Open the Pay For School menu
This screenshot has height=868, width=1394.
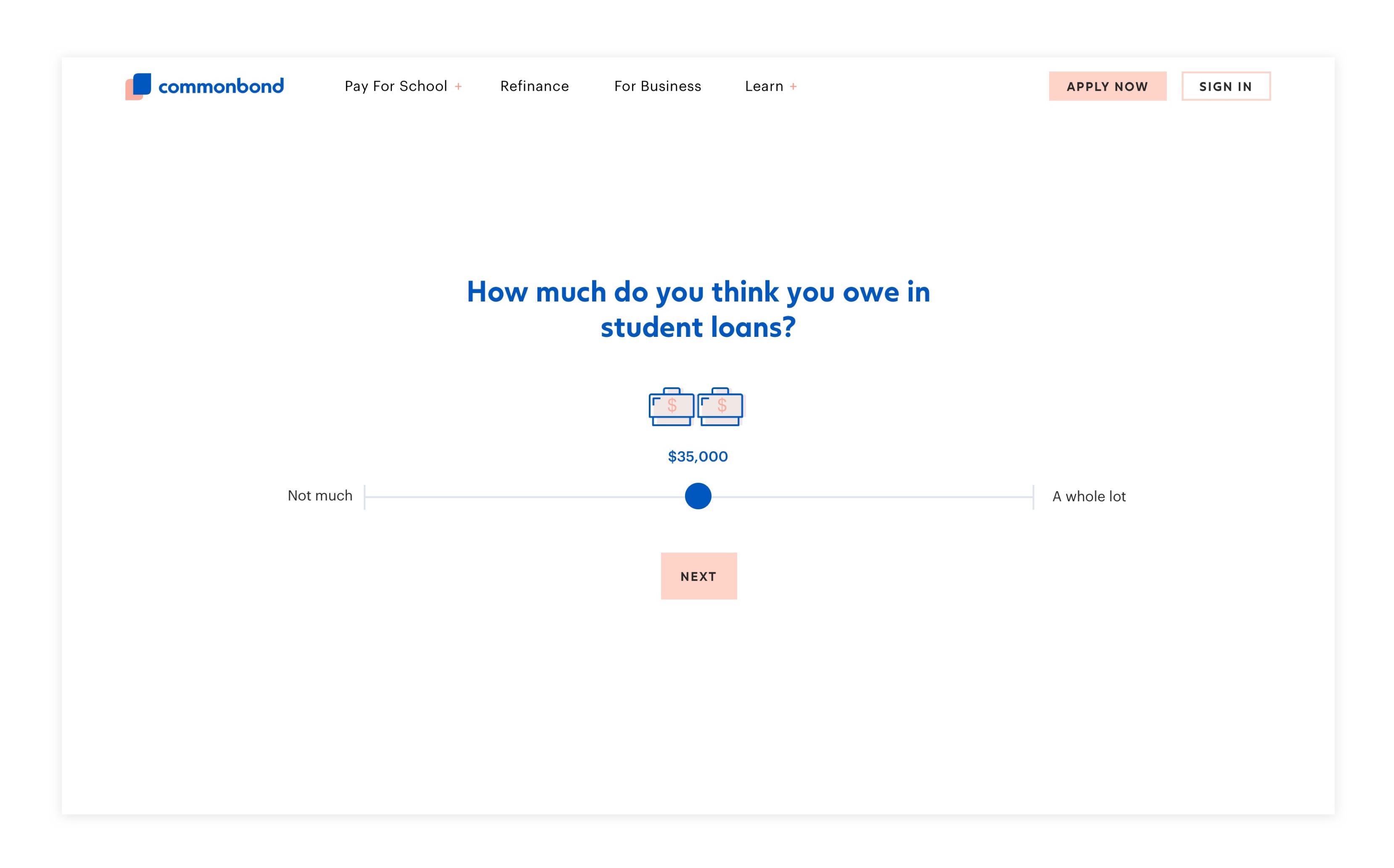(395, 86)
